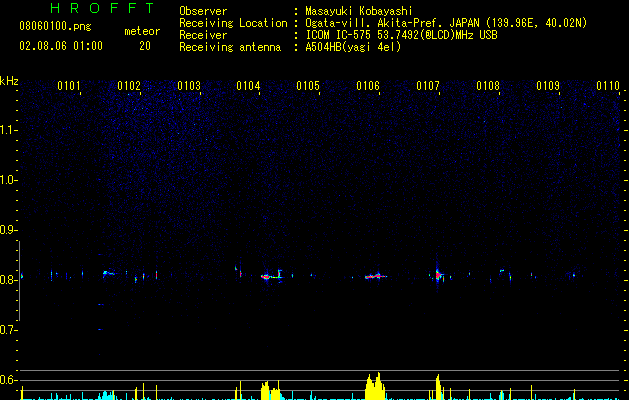Click the meteor count label
629x400 pixels.
[x=142, y=31]
